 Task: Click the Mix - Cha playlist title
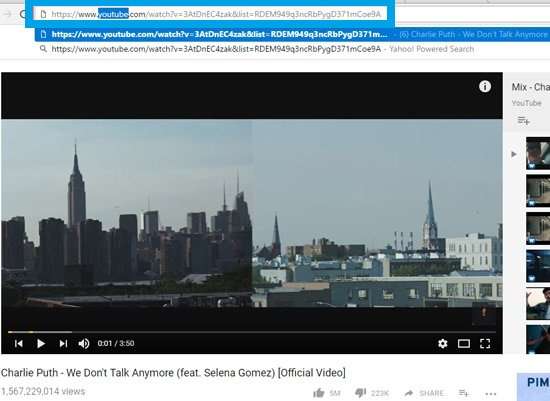tap(531, 87)
